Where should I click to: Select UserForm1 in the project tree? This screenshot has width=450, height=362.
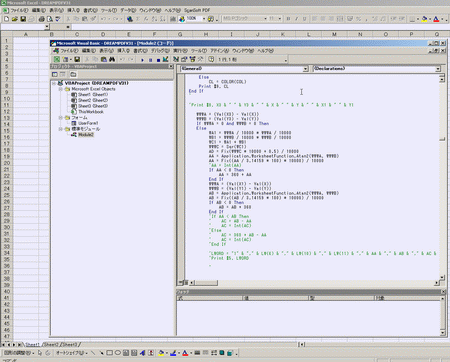pos(88,123)
